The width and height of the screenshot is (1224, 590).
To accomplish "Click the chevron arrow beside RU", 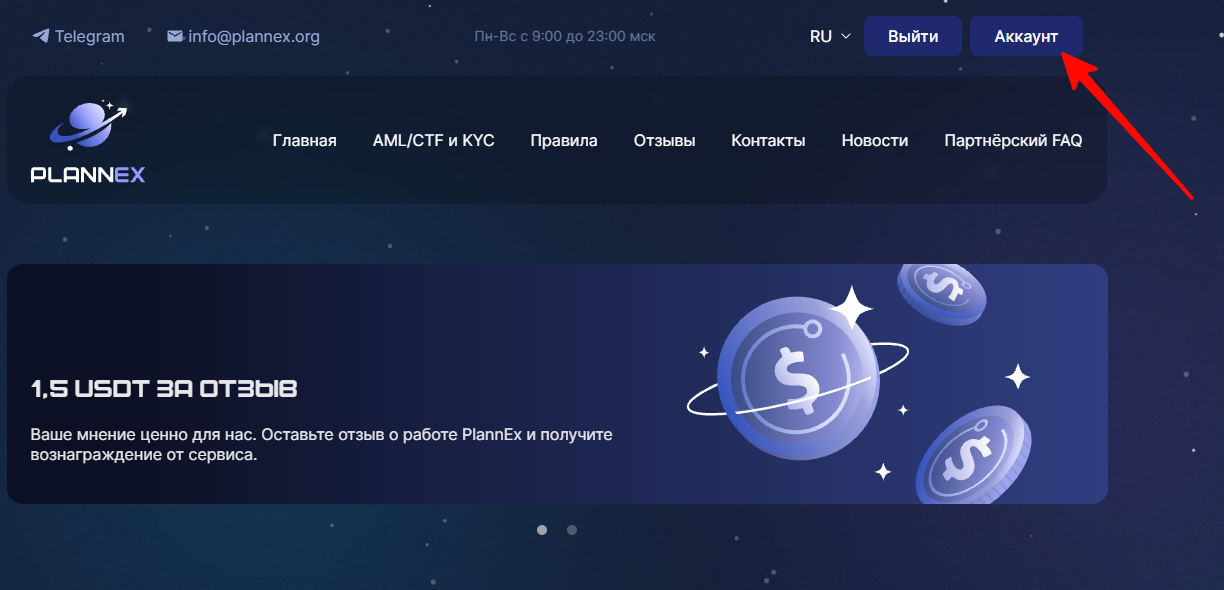I will point(846,36).
